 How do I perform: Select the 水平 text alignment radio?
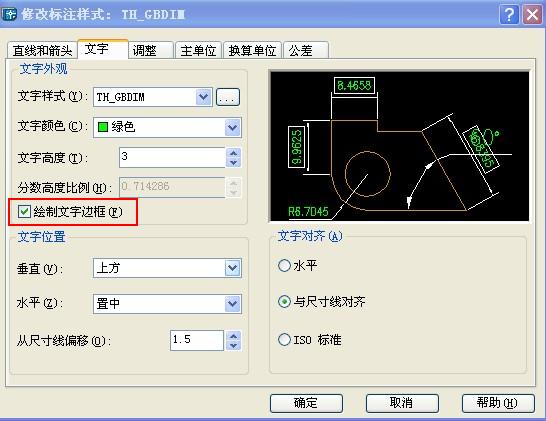(284, 266)
